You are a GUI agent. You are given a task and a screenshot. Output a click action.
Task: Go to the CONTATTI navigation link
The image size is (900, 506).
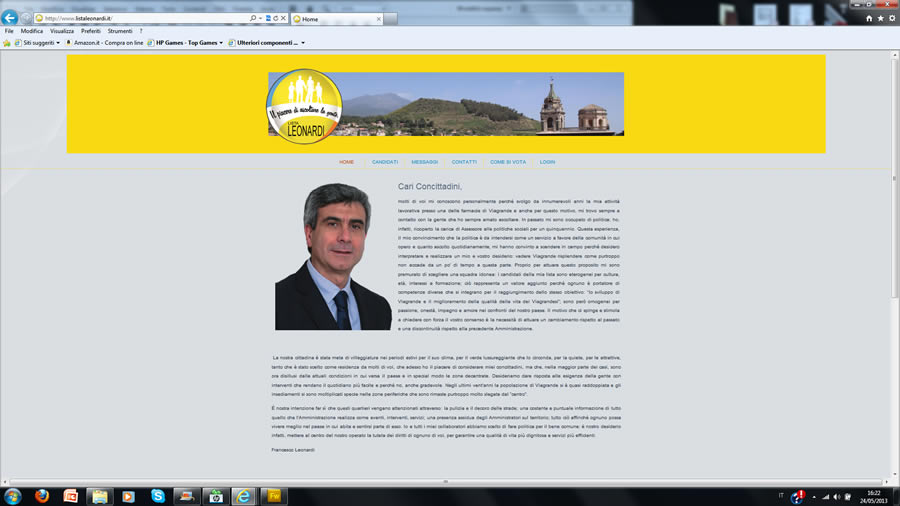pyautogui.click(x=464, y=162)
